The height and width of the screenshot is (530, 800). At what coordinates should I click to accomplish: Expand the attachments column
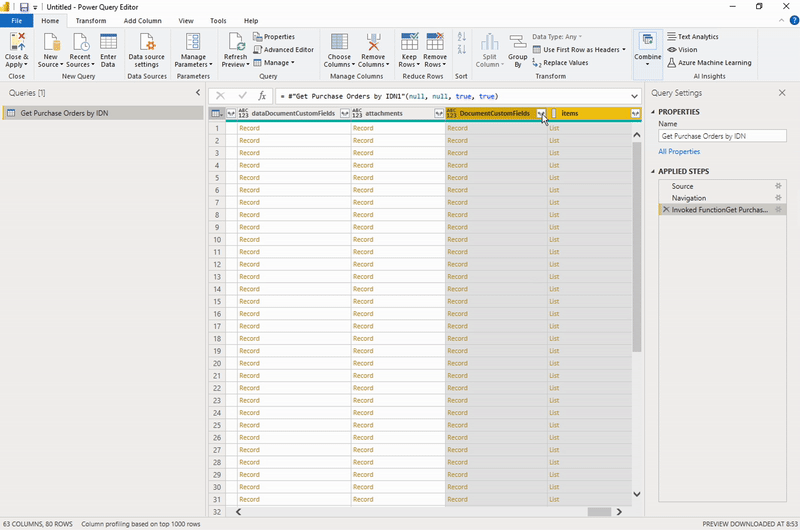[x=439, y=113]
